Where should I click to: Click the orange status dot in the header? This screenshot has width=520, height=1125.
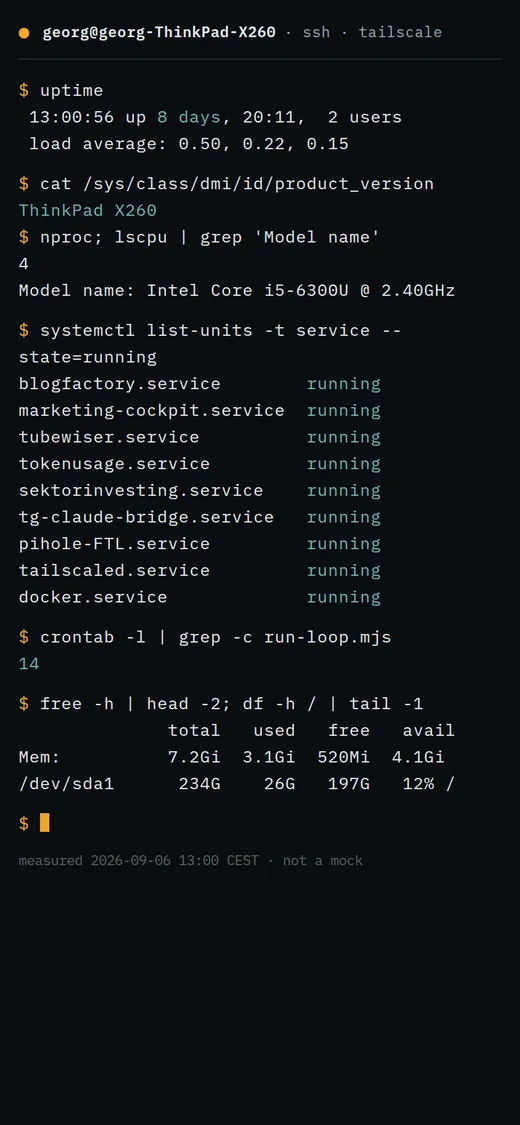[x=24, y=33]
